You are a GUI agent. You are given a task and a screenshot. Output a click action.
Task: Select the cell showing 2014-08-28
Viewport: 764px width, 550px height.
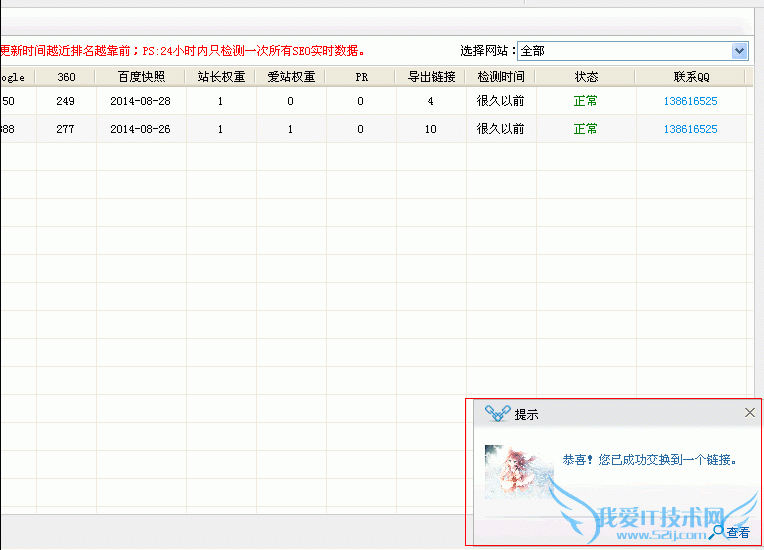tap(140, 101)
